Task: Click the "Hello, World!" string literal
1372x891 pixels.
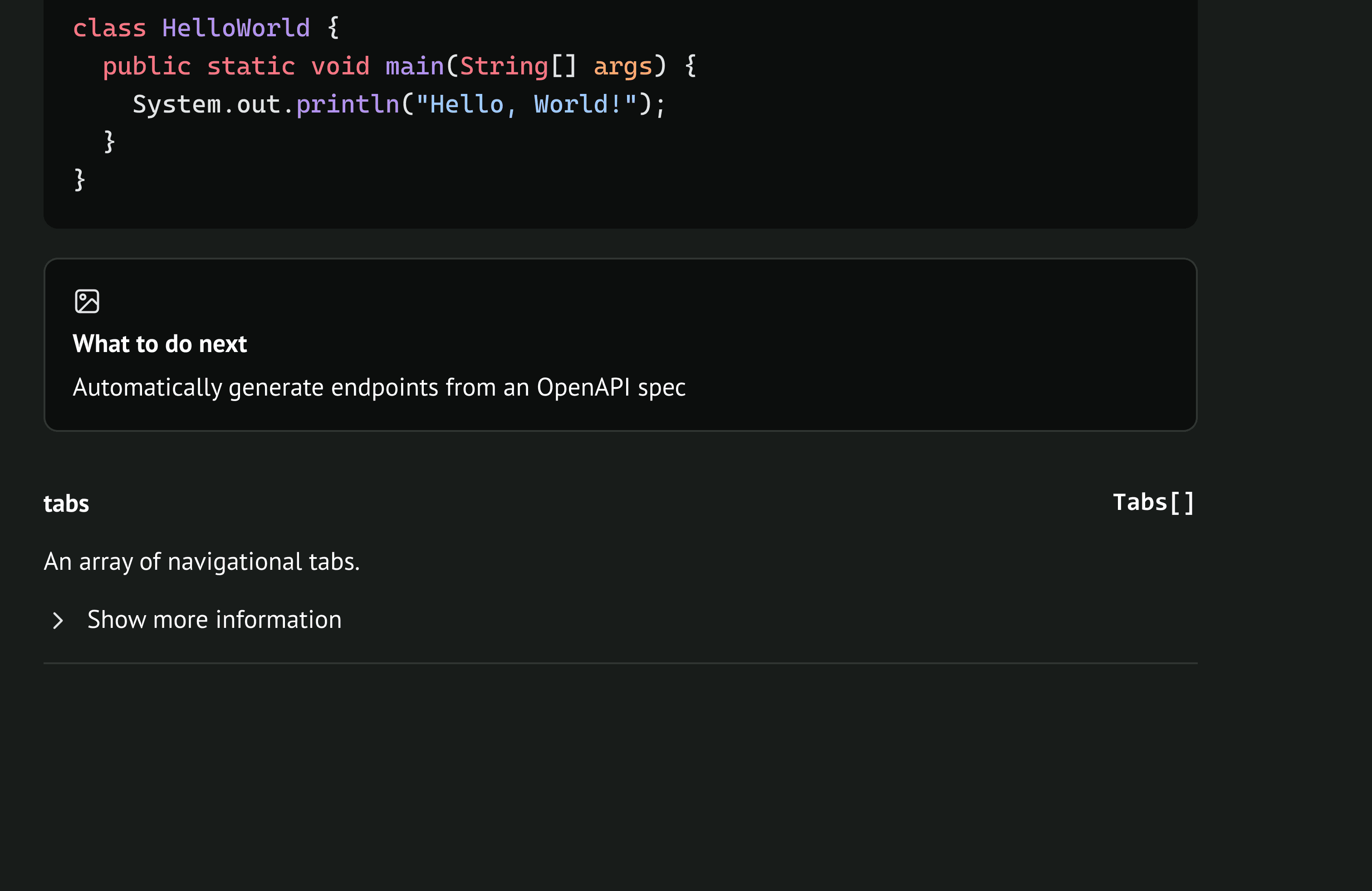Action: coord(526,104)
